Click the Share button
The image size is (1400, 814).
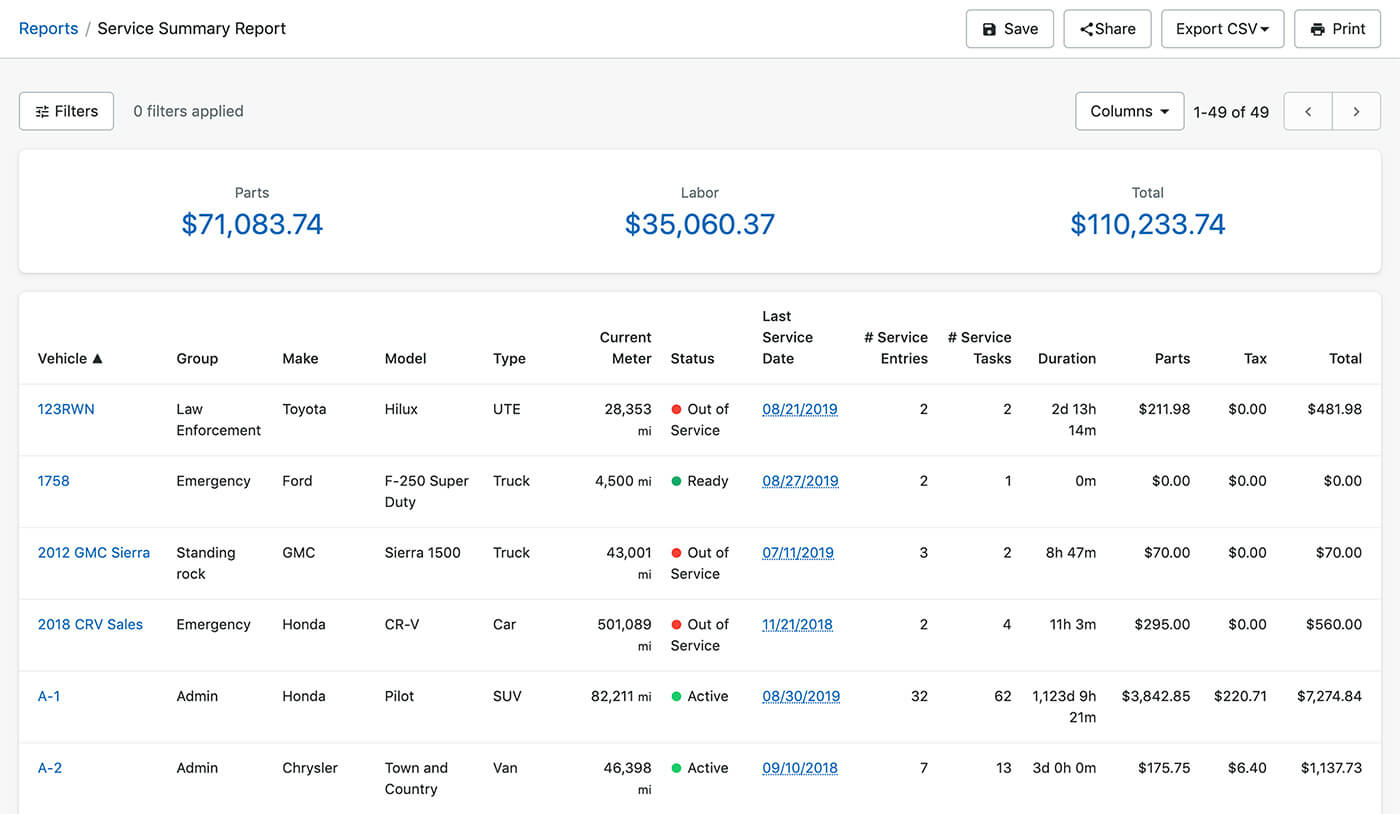pos(1107,29)
